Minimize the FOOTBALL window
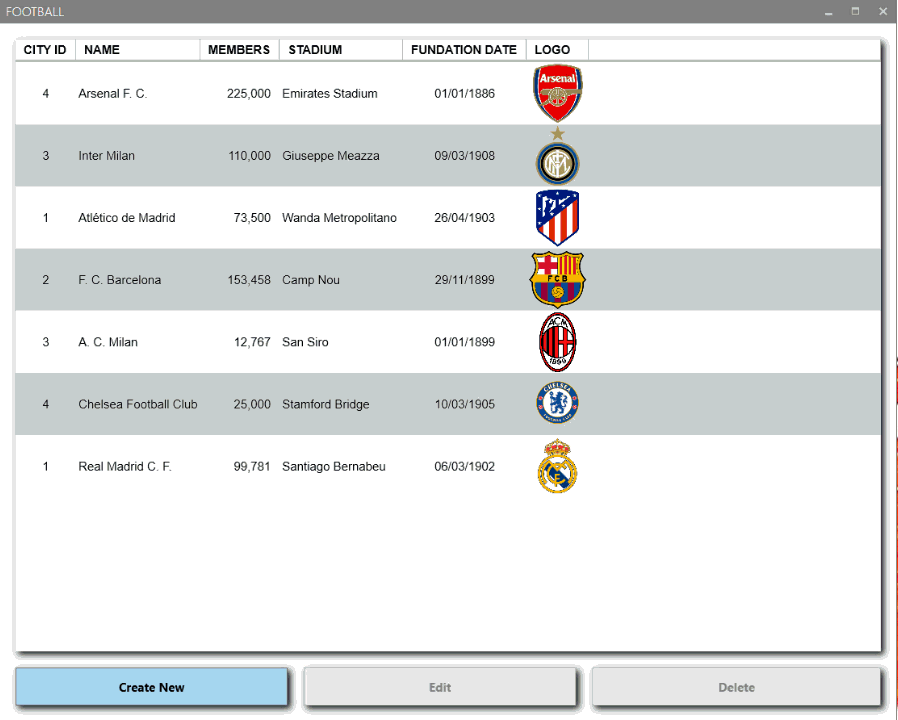Image resolution: width=898 pixels, height=720 pixels. [x=828, y=12]
